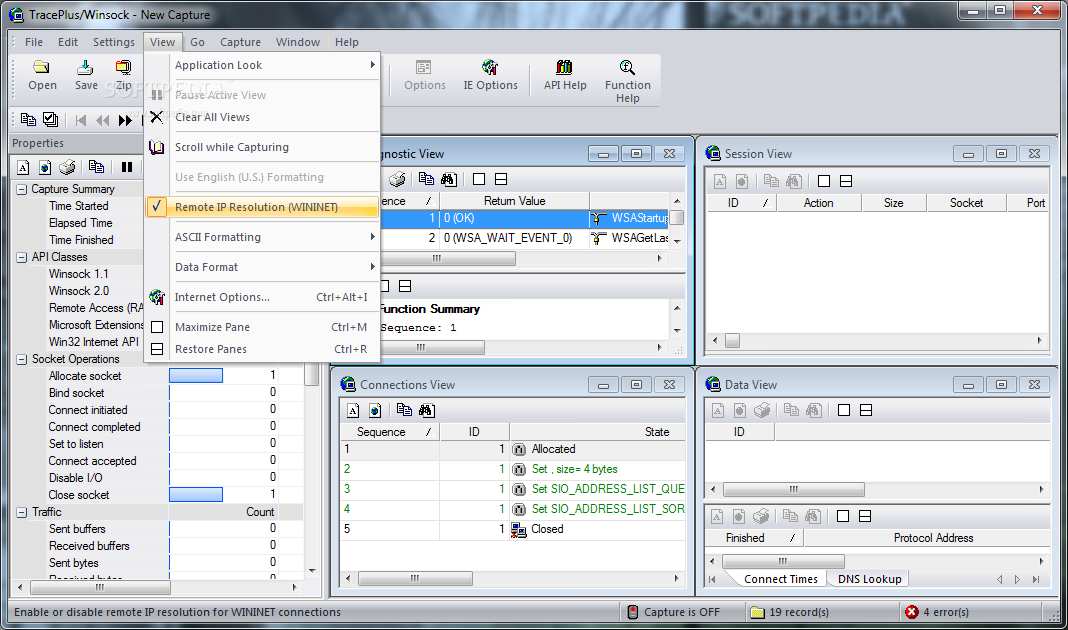Choose Maximize Pane menu entry
This screenshot has height=630, width=1068.
point(262,327)
